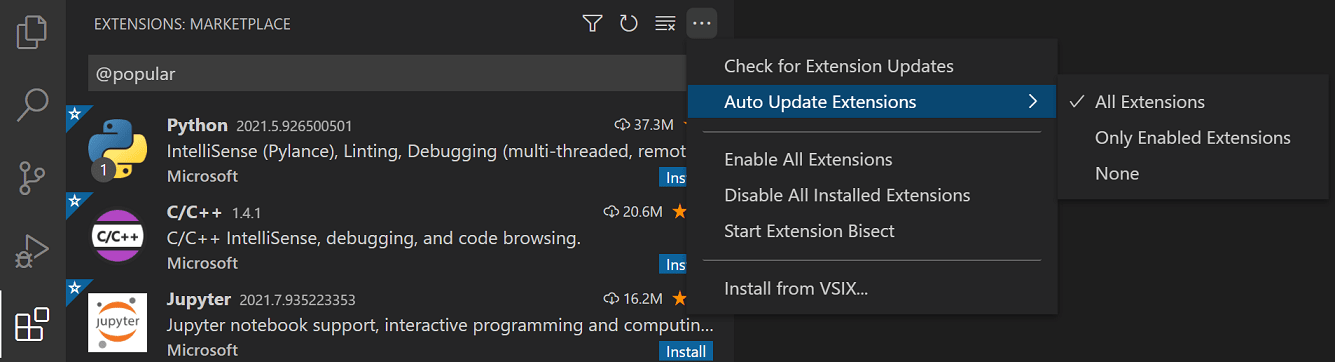Screen dimensions: 1335x362
Task: Click the Jupyter download count icon
Action: point(612,299)
